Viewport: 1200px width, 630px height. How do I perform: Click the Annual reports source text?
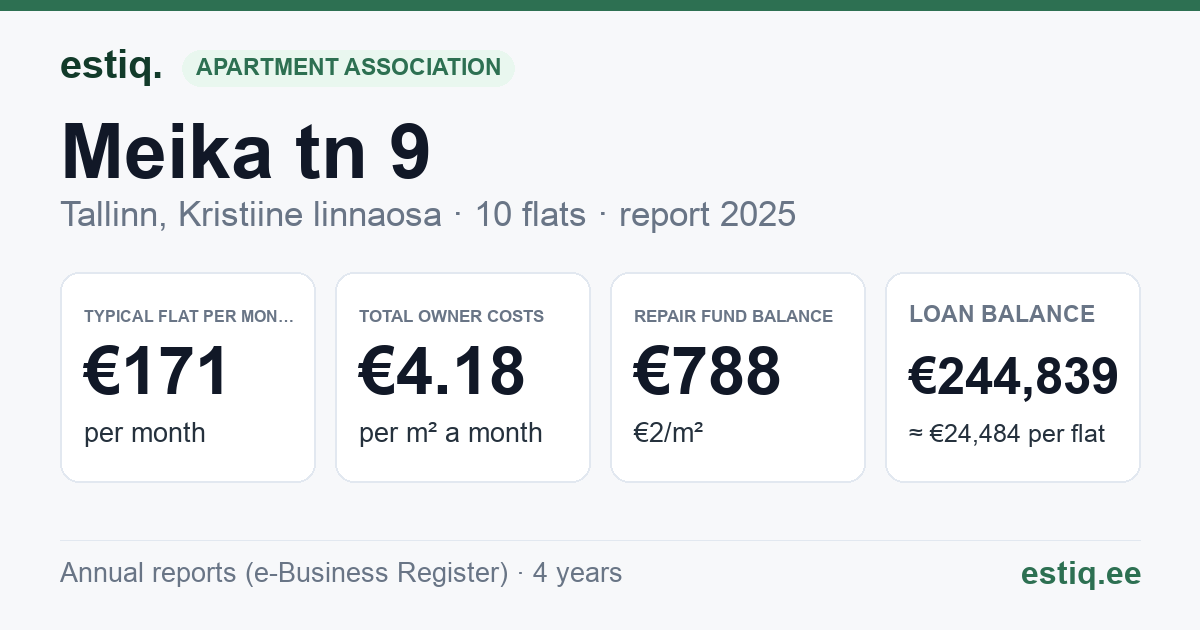pos(341,573)
